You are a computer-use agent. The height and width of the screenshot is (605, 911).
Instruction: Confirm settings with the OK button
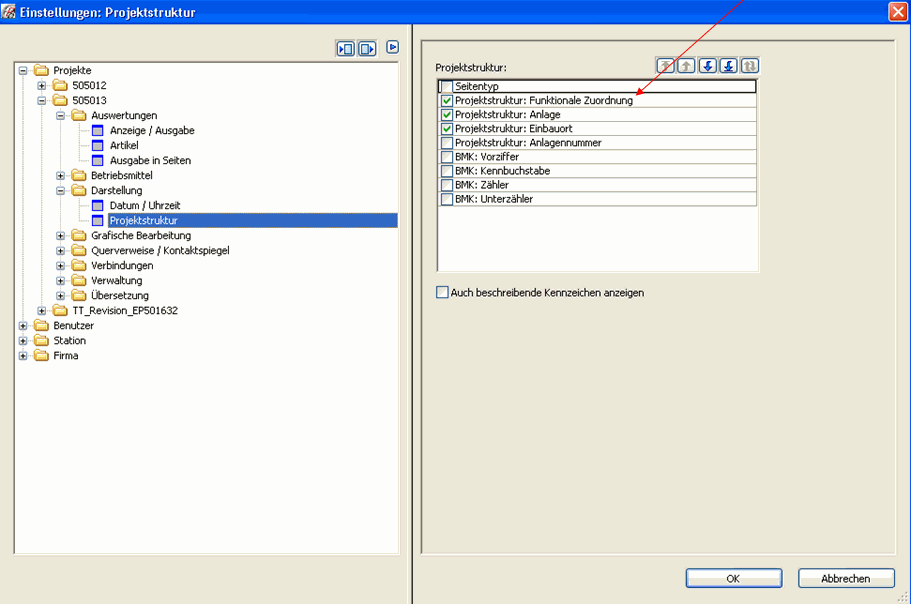[734, 578]
